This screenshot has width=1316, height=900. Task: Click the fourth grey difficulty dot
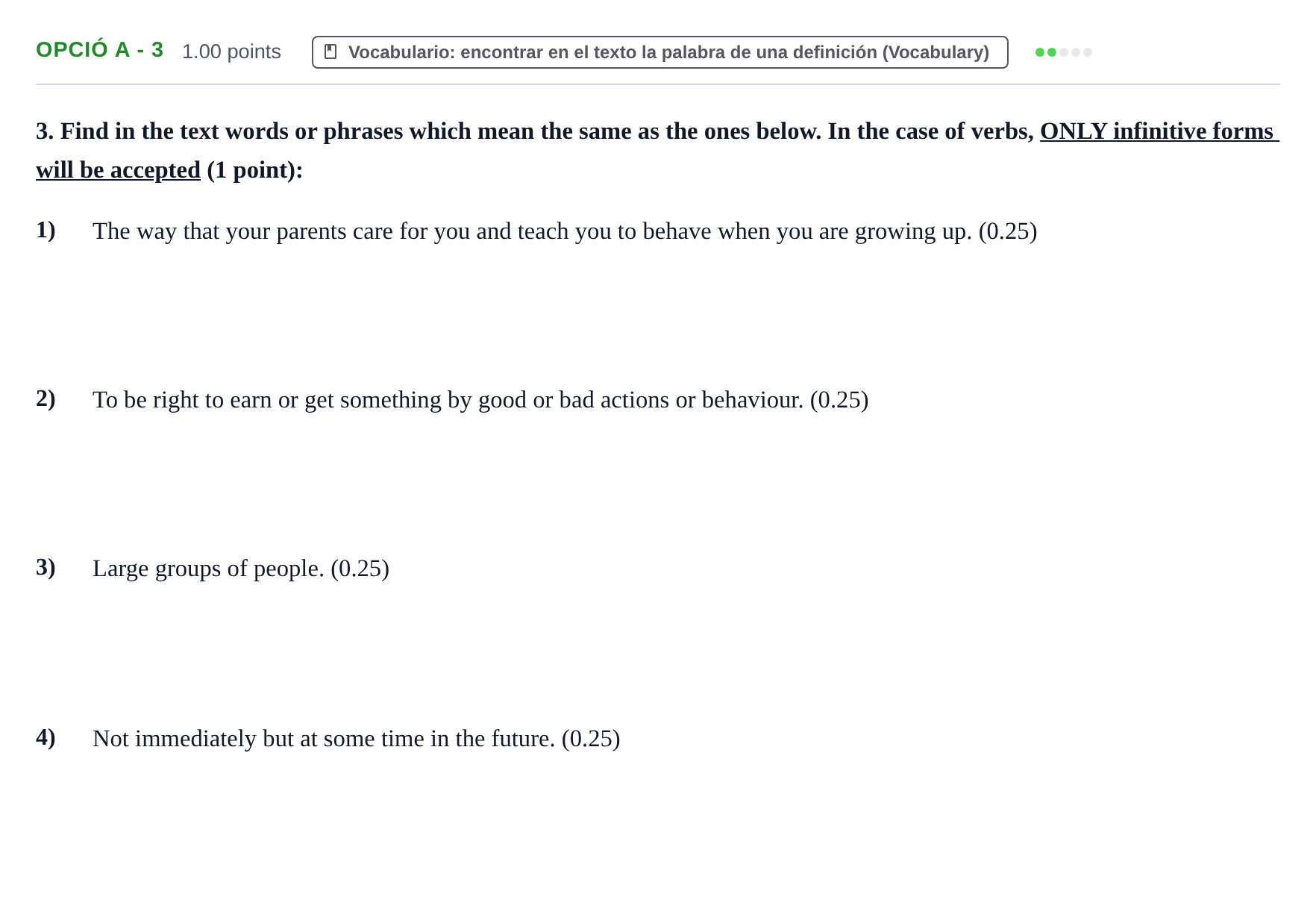pyautogui.click(x=1076, y=52)
